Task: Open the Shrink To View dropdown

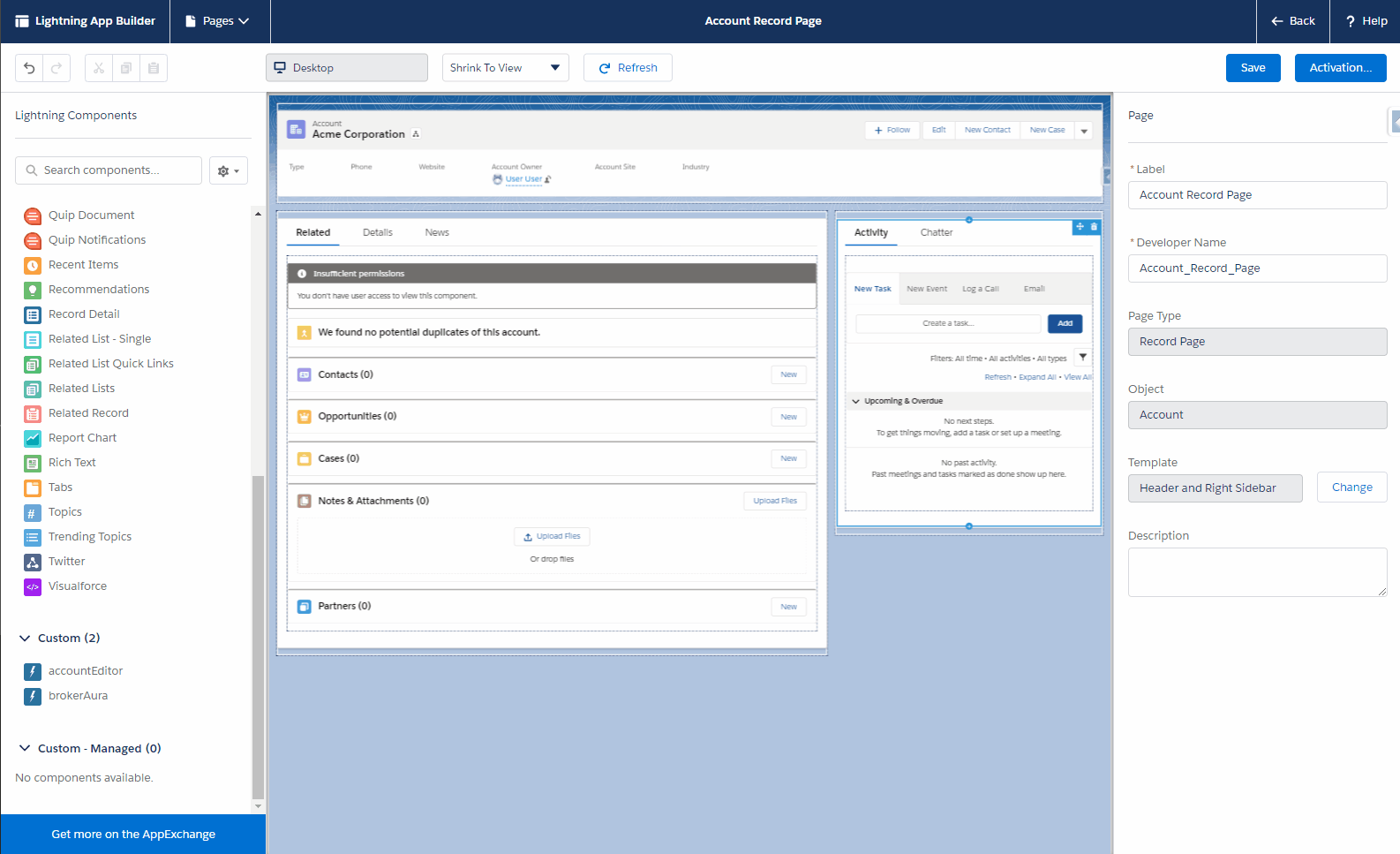Action: tap(506, 68)
